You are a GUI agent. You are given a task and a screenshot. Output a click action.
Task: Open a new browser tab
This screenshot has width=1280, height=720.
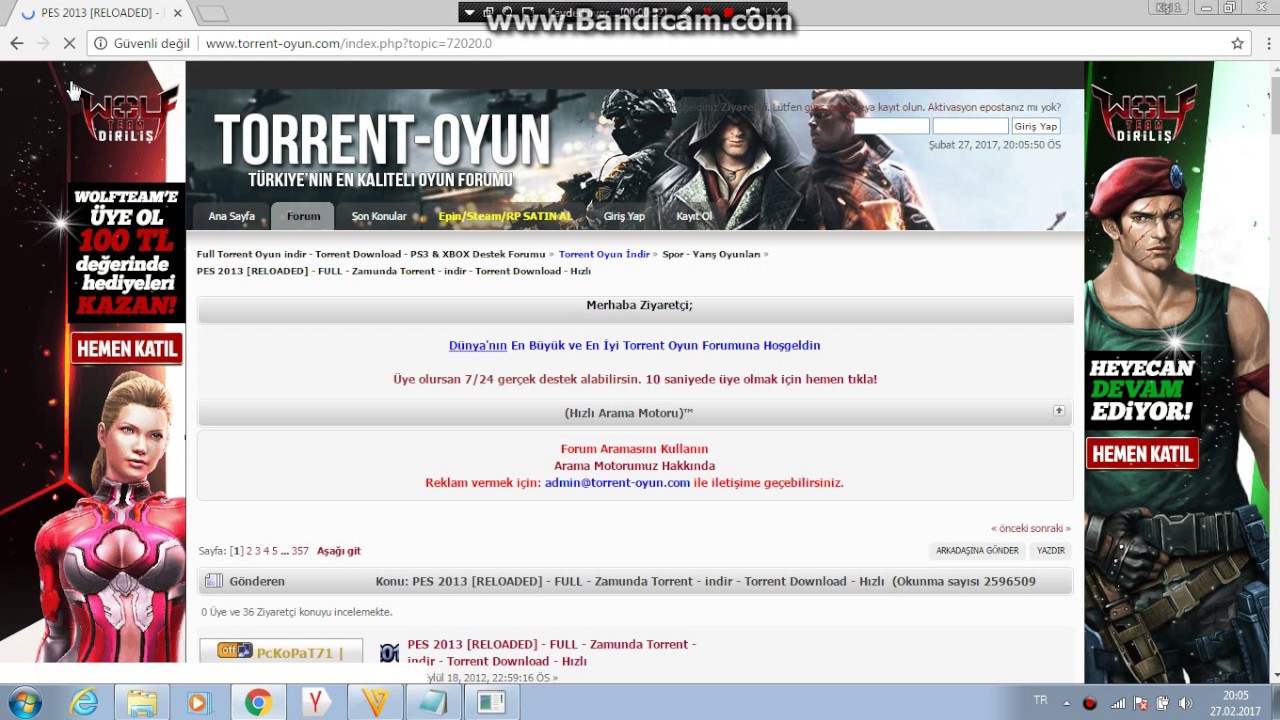pyautogui.click(x=212, y=13)
